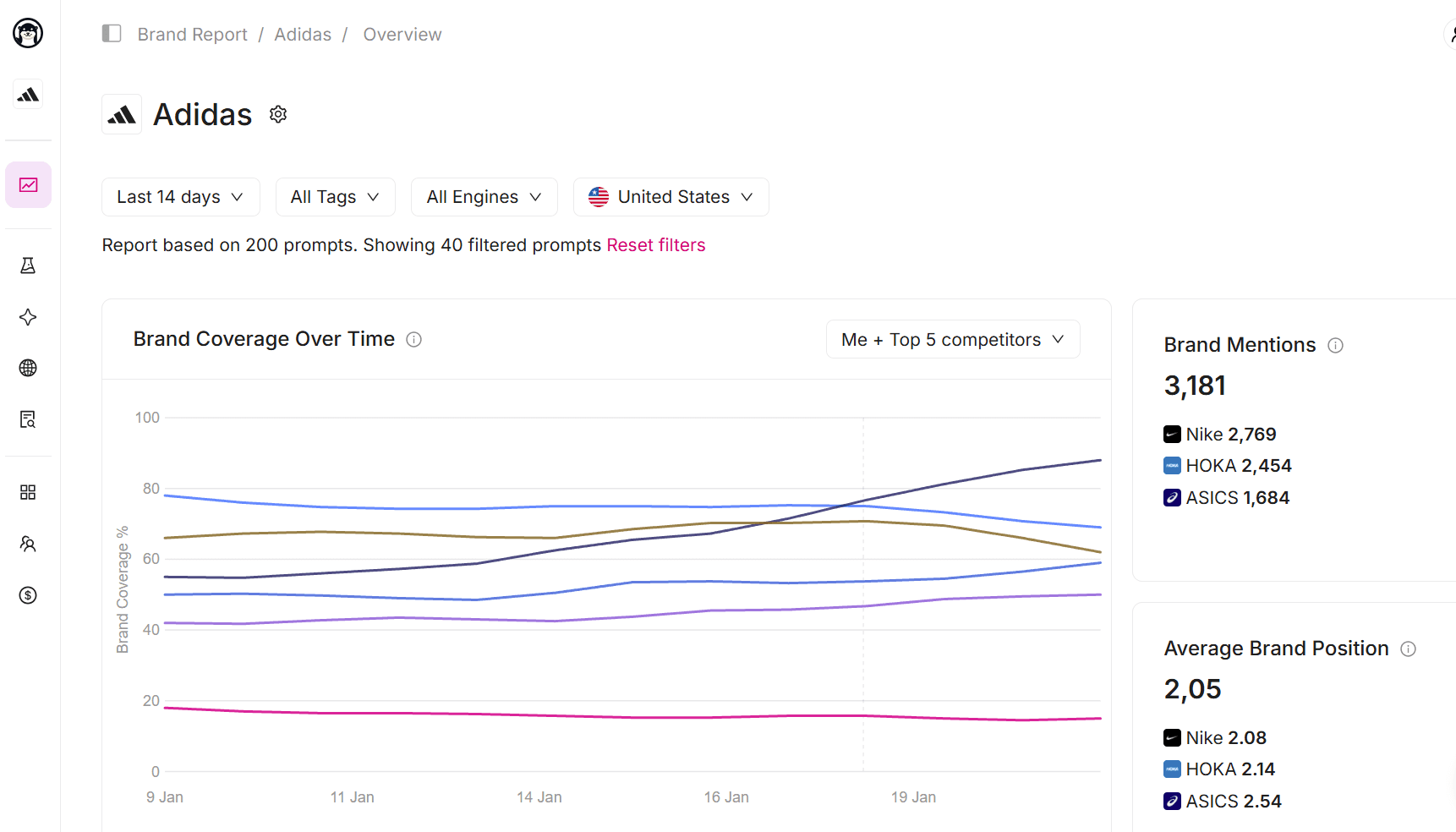Click the Brand Coverage Over Time heading
1456x832 pixels.
click(x=264, y=339)
